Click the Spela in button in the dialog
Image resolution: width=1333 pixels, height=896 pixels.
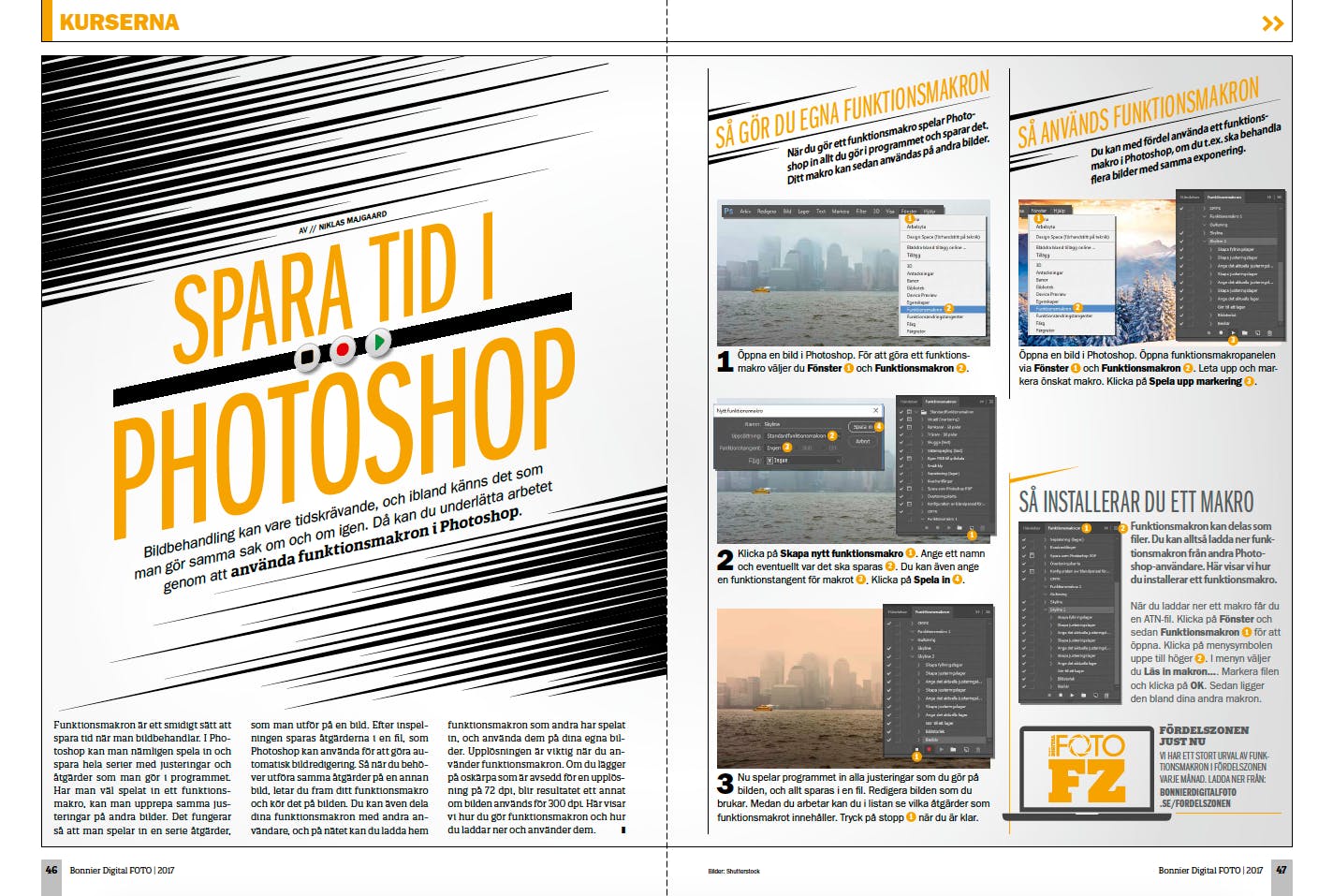tap(862, 427)
